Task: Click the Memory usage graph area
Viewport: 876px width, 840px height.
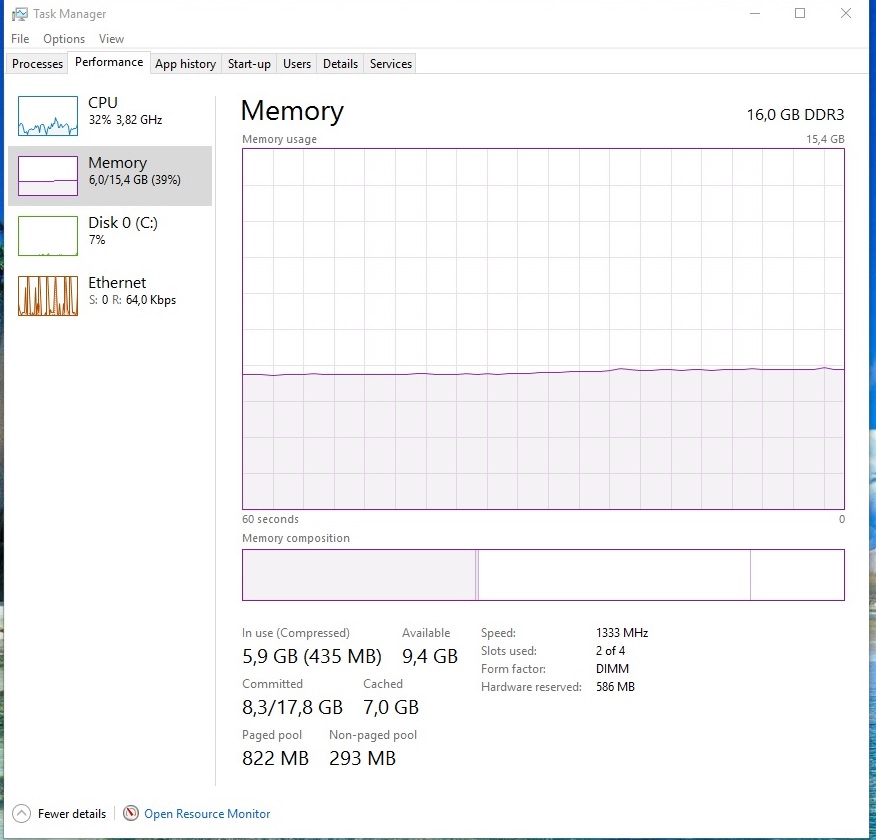Action: 543,329
